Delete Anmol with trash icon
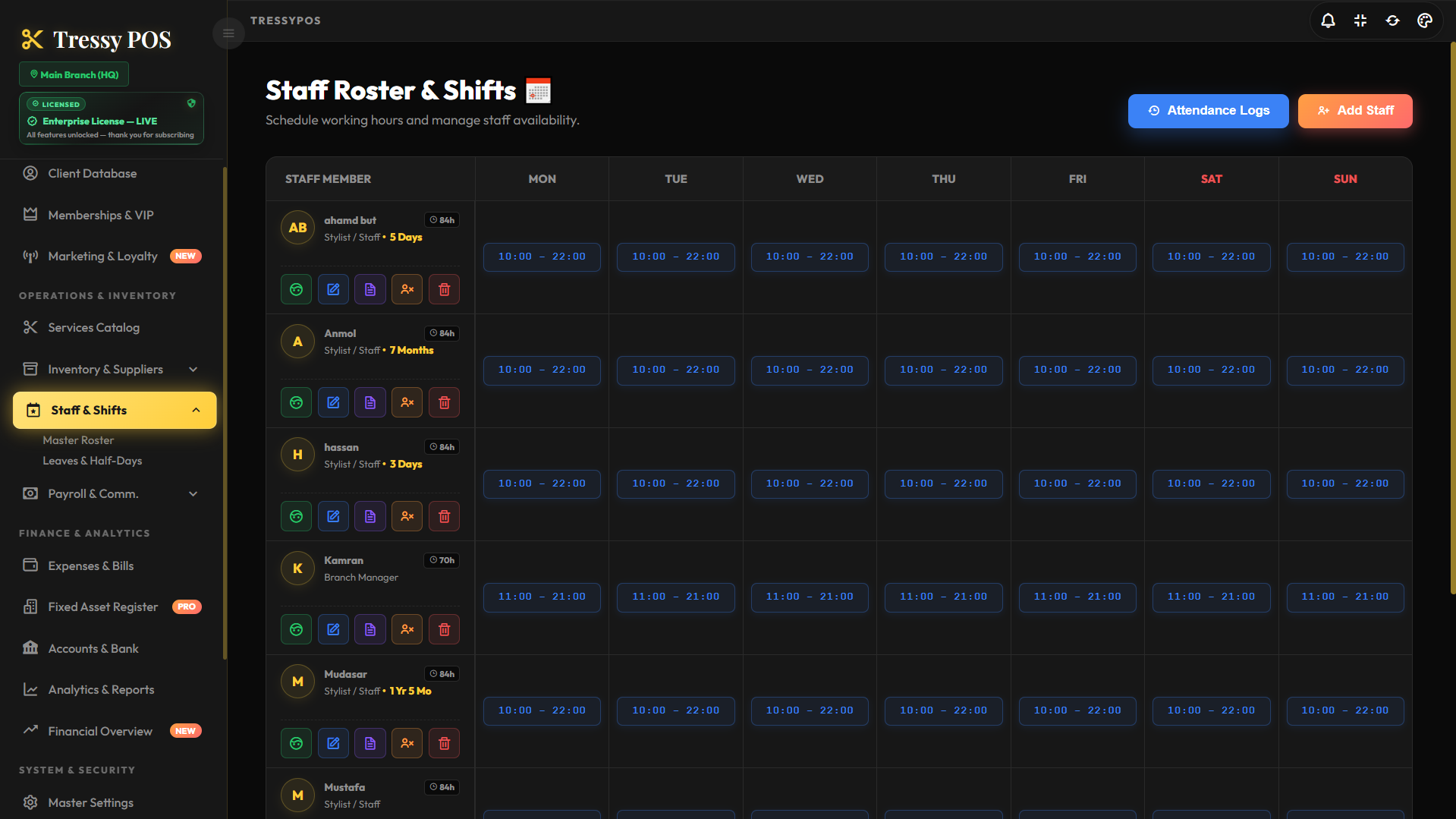This screenshot has height=819, width=1456. click(x=445, y=402)
